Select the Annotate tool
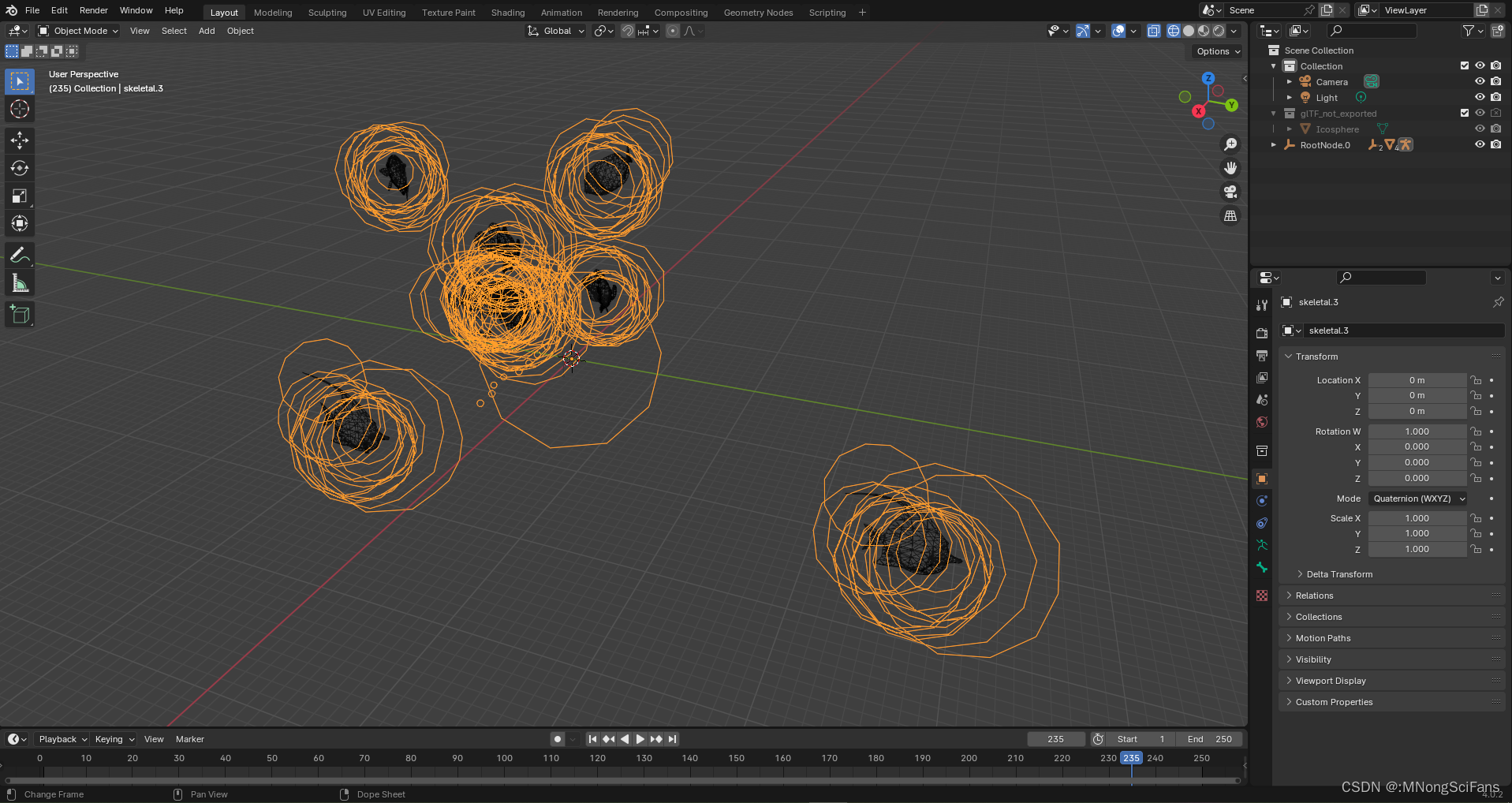1512x803 pixels. 20,256
